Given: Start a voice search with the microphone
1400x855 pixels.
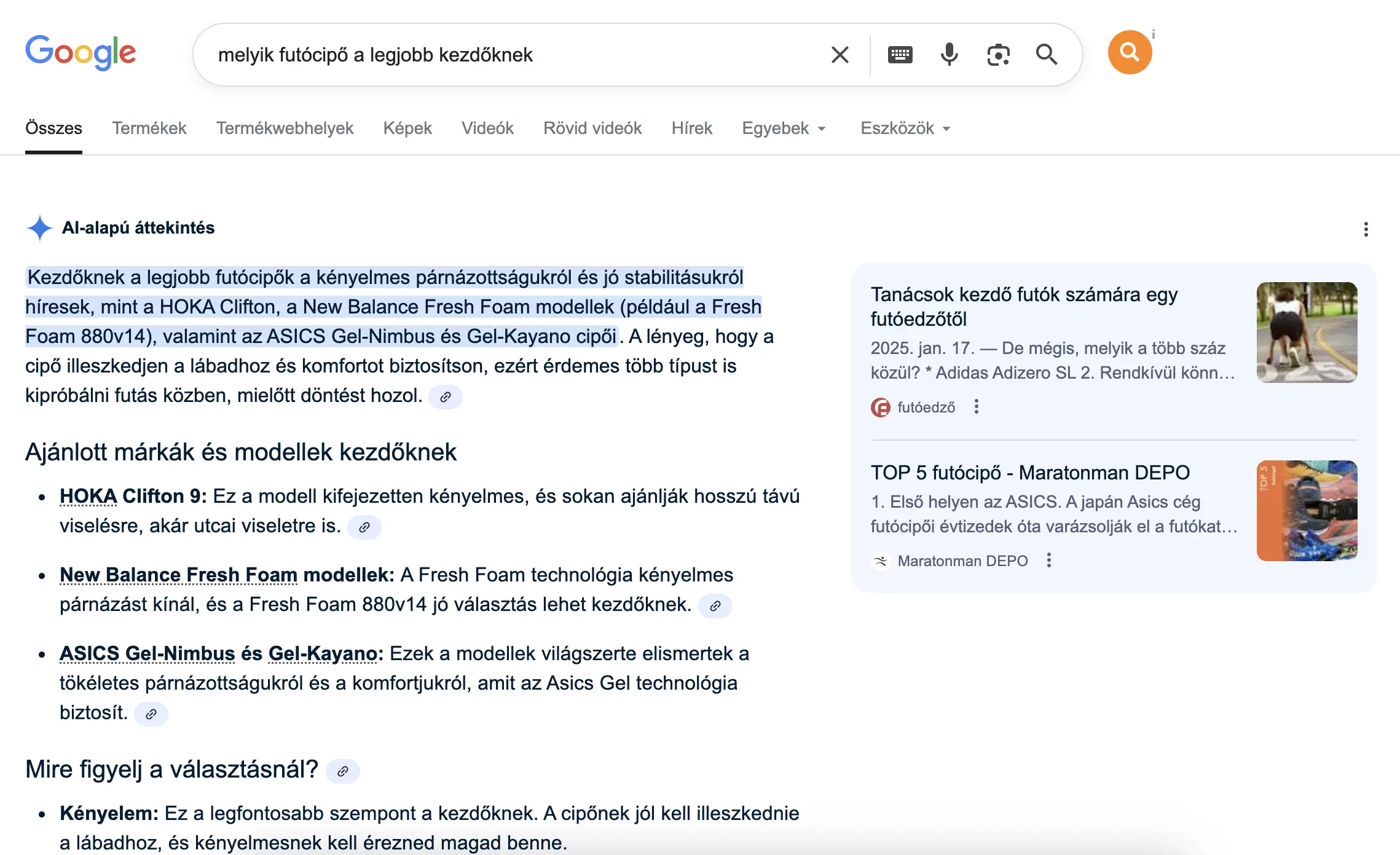Looking at the screenshot, I should tap(948, 55).
